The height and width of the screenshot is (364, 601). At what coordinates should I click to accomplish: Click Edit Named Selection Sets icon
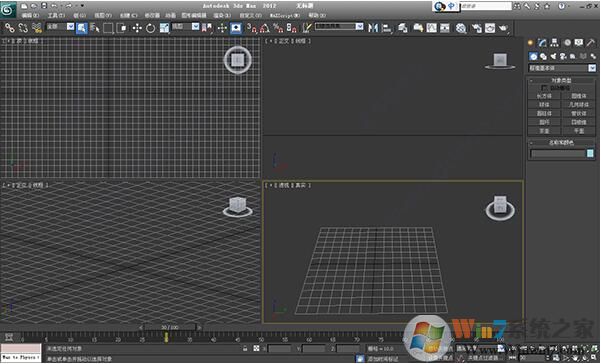(x=307, y=28)
